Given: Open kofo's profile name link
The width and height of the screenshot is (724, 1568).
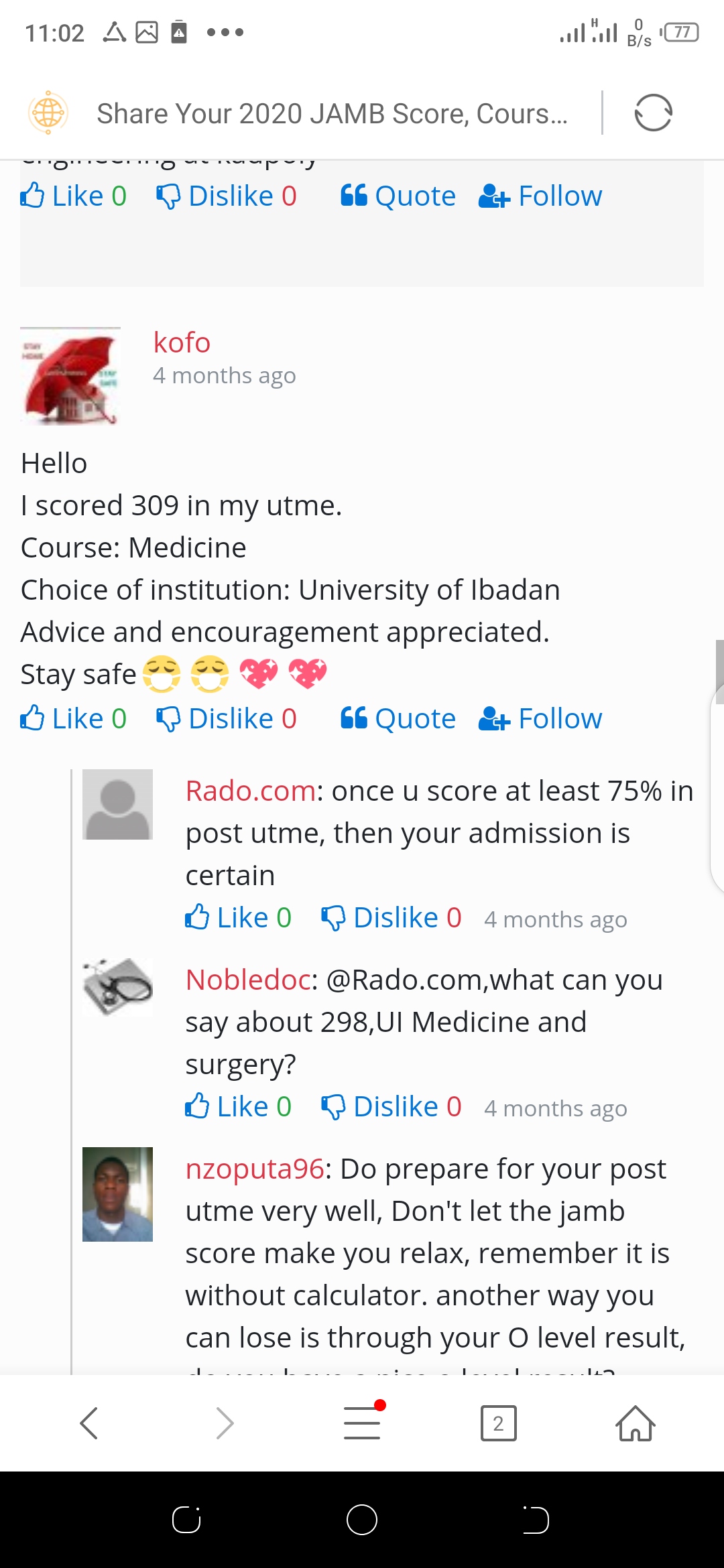Looking at the screenshot, I should [x=182, y=342].
